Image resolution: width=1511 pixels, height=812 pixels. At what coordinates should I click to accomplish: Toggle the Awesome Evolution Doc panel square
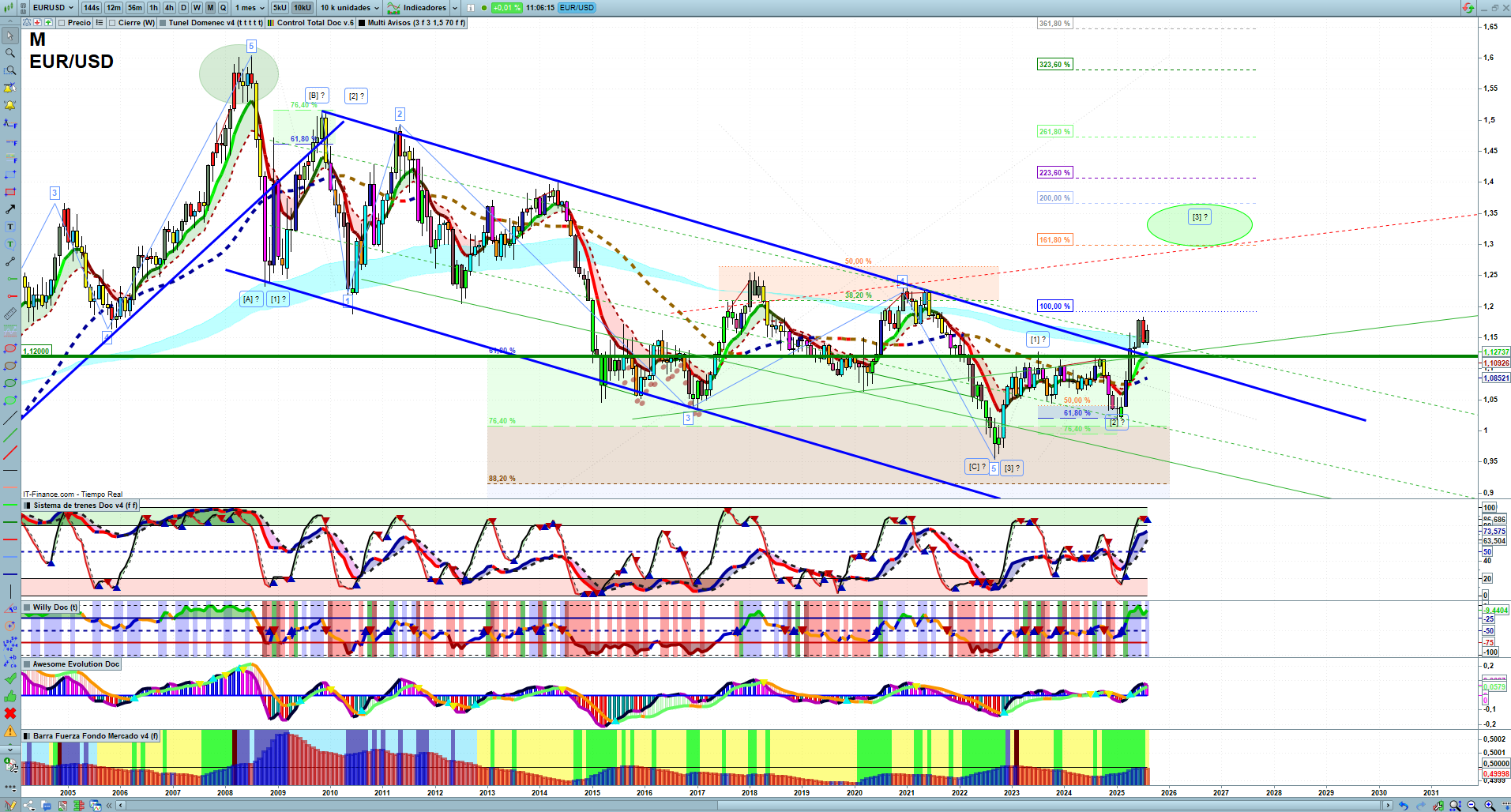coord(28,664)
